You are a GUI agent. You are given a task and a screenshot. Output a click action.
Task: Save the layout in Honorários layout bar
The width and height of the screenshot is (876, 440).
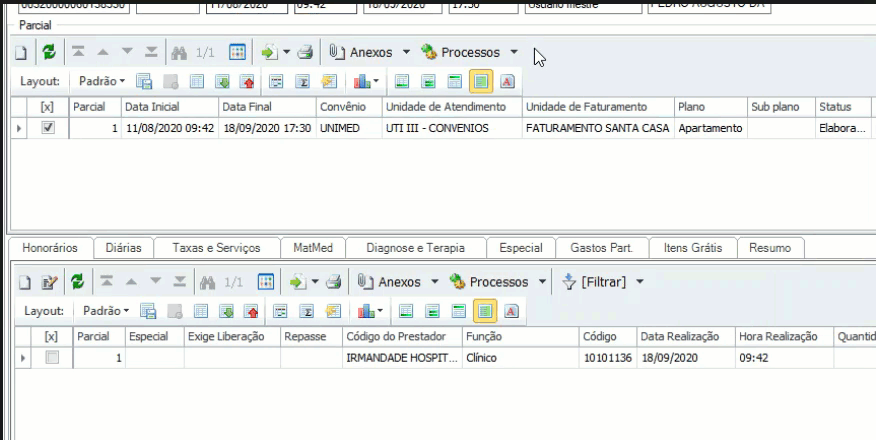148,311
